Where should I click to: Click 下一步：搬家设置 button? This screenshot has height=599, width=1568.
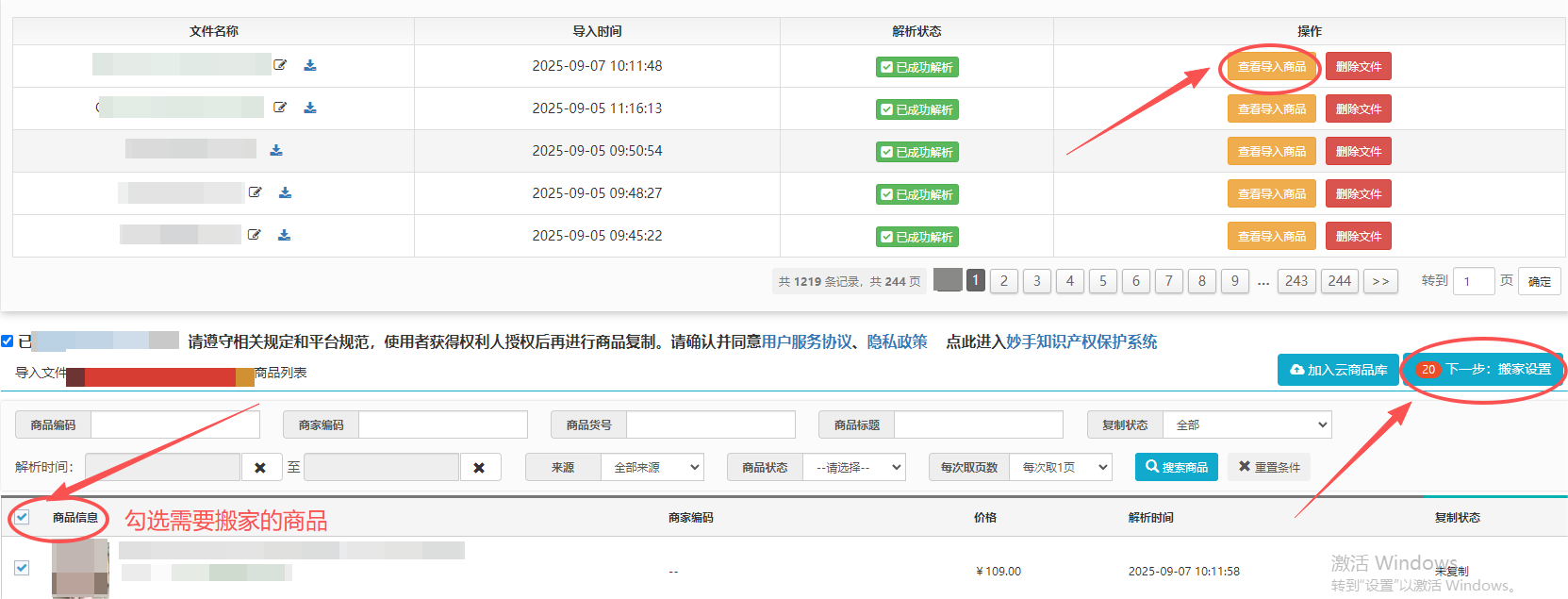coord(1484,370)
